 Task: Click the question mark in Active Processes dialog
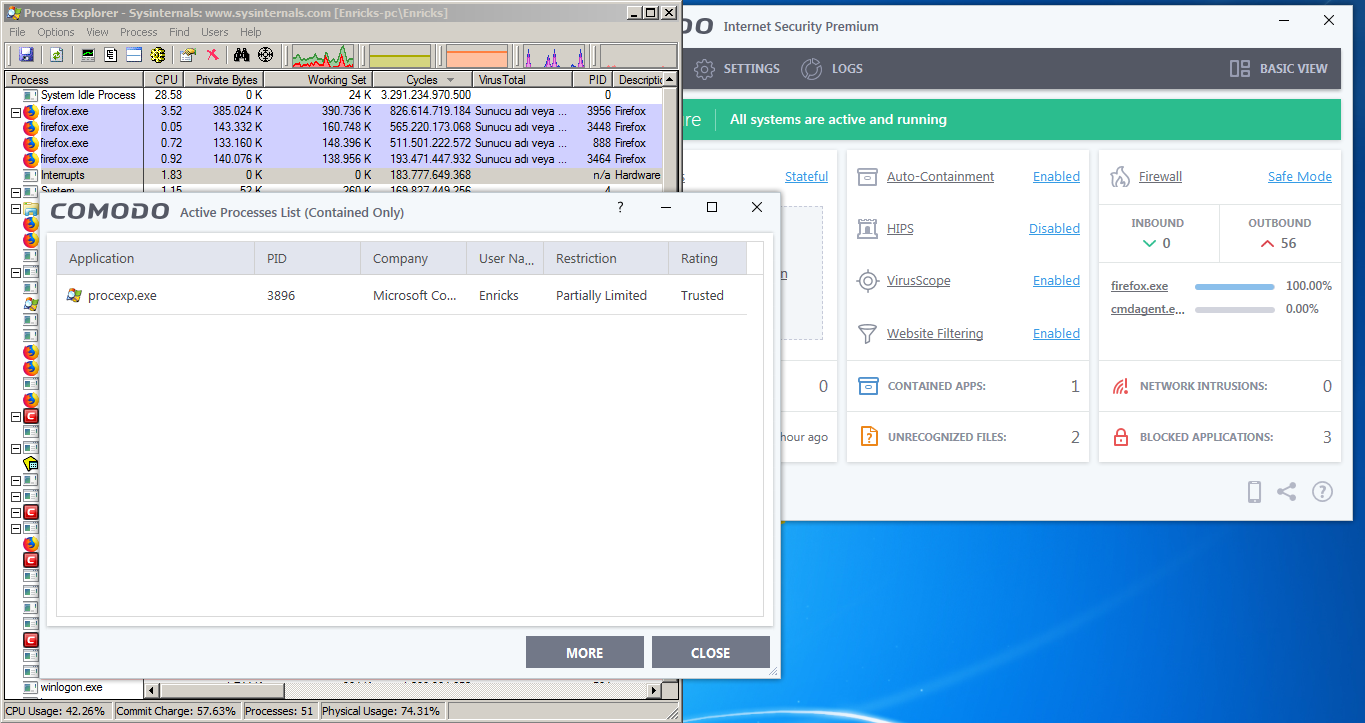[620, 208]
